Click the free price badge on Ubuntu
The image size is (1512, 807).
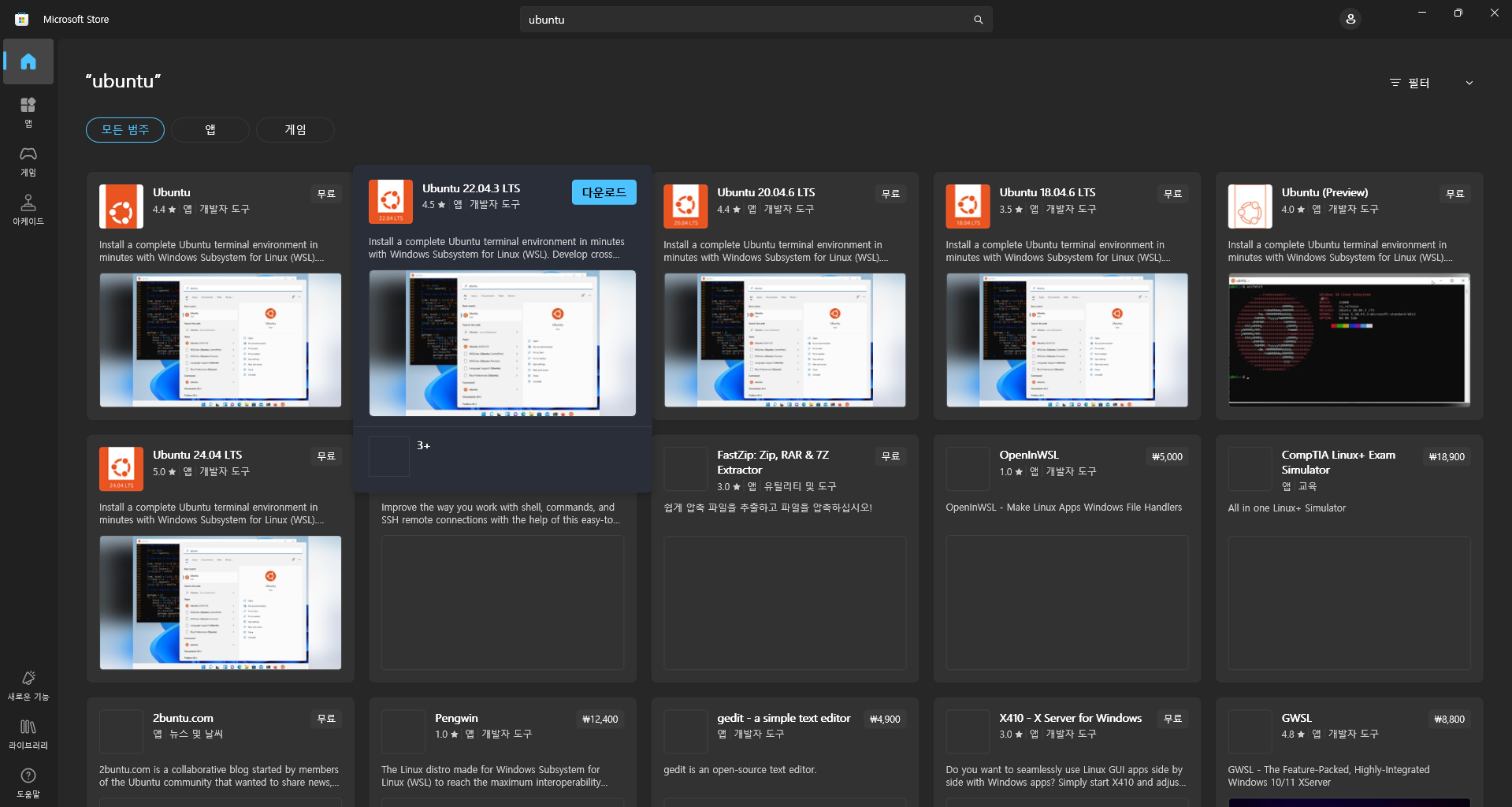click(326, 194)
